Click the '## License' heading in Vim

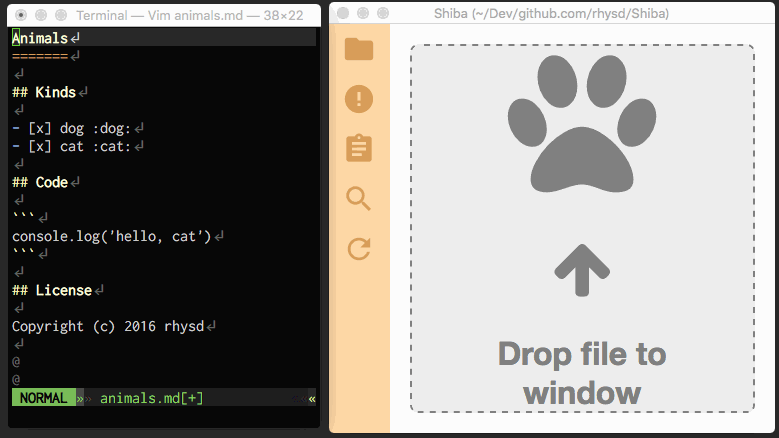(x=52, y=290)
